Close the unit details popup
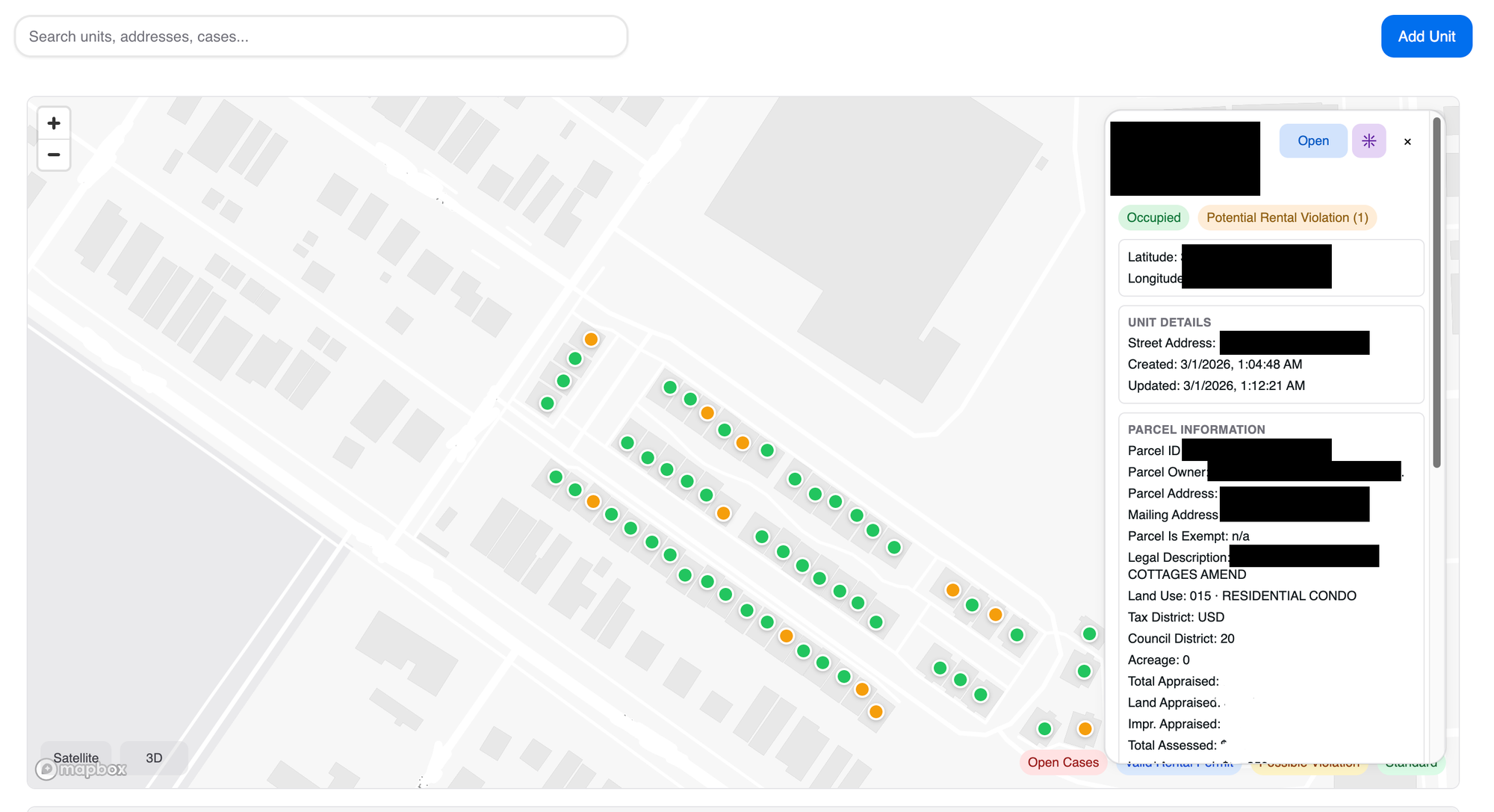Image resolution: width=1494 pixels, height=812 pixels. (1407, 142)
